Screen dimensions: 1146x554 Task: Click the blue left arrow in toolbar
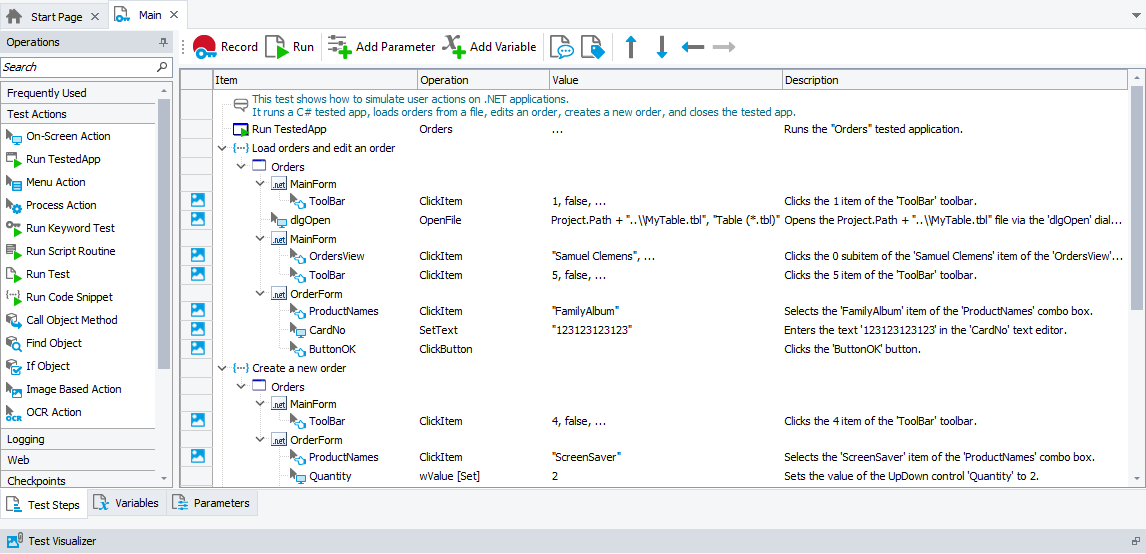tap(692, 47)
